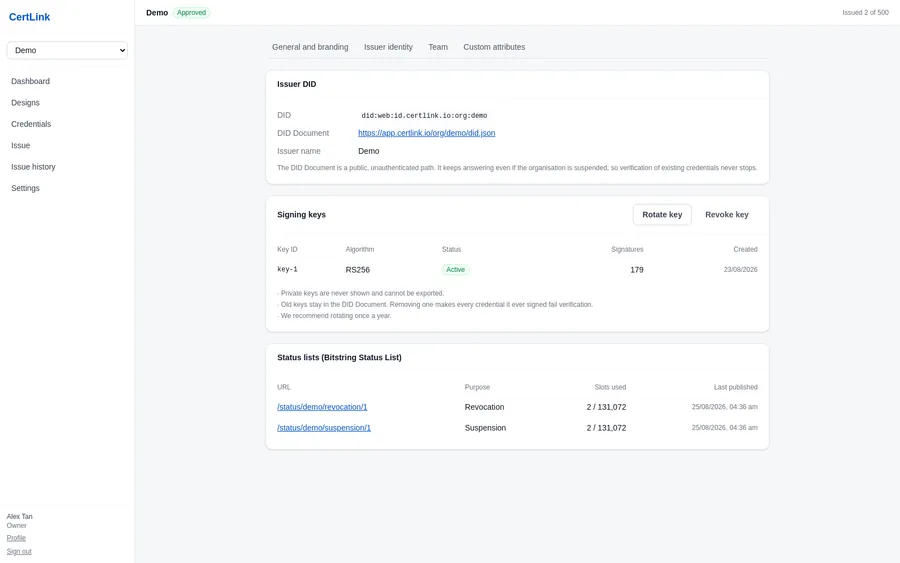Click the Signing keys heading
The image size is (900, 563).
pos(301,215)
